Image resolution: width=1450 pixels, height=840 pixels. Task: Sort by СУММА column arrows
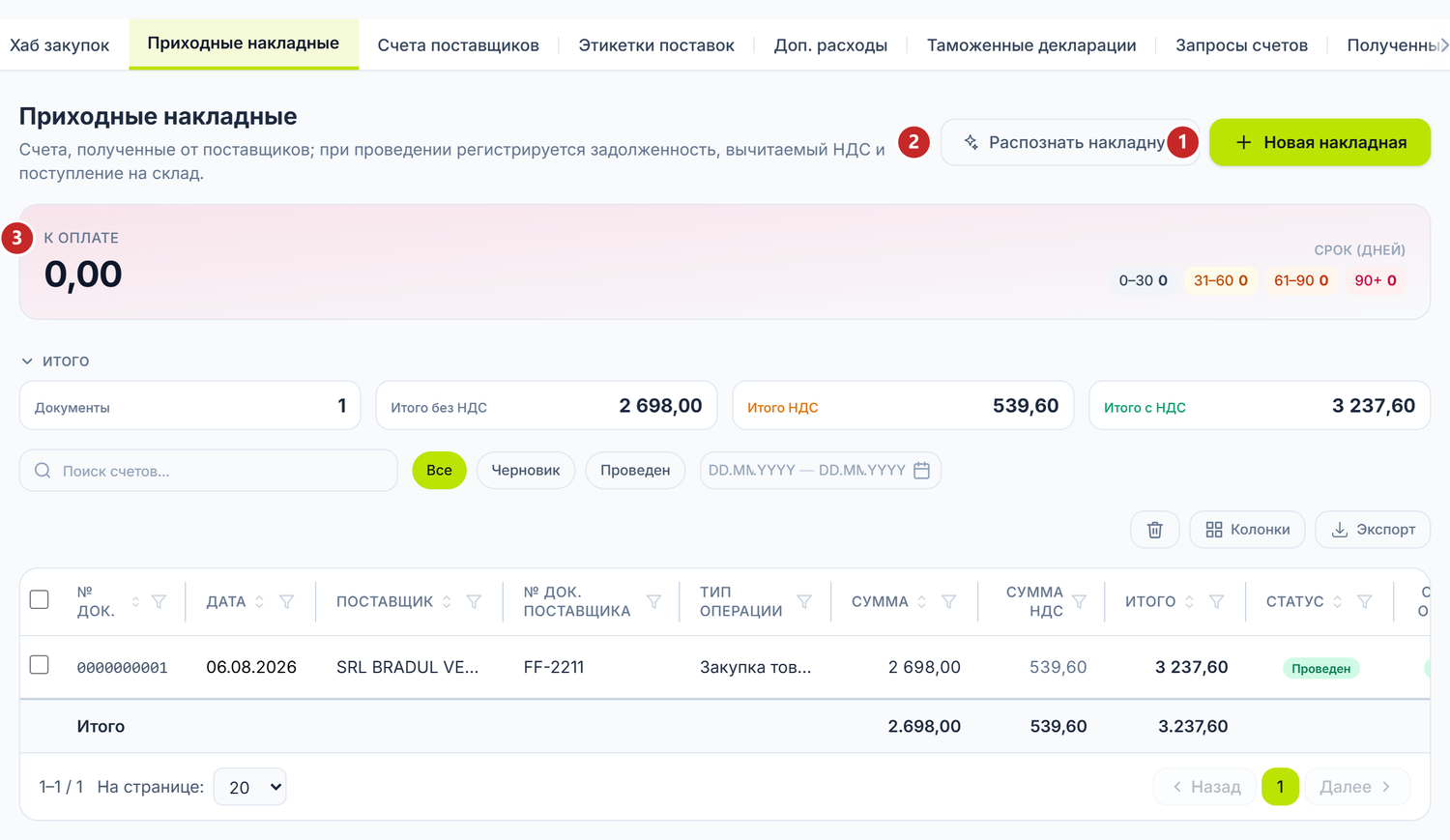(922, 602)
